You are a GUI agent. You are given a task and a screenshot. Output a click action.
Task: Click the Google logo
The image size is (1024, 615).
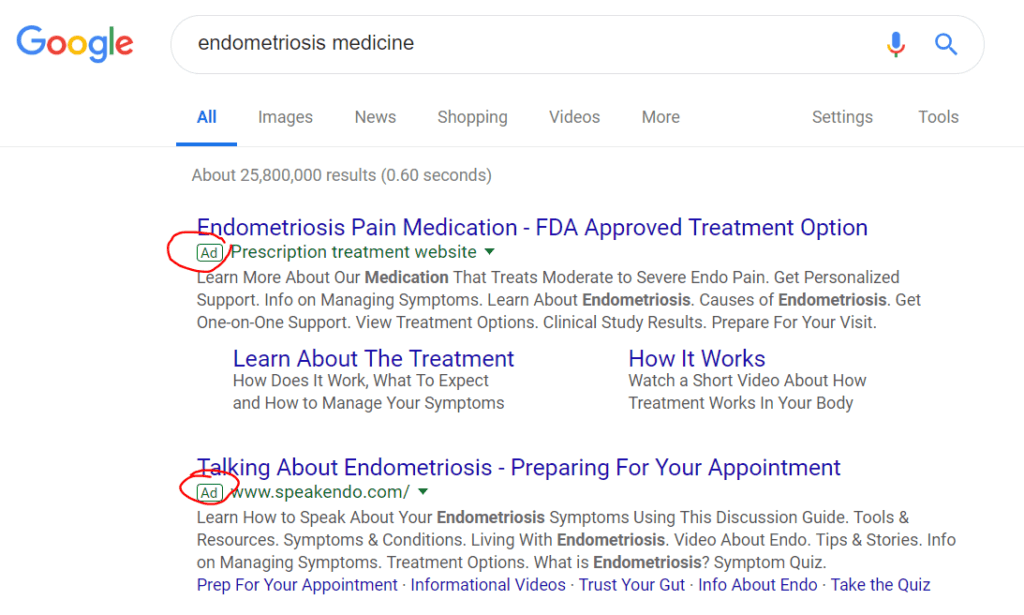click(75, 43)
